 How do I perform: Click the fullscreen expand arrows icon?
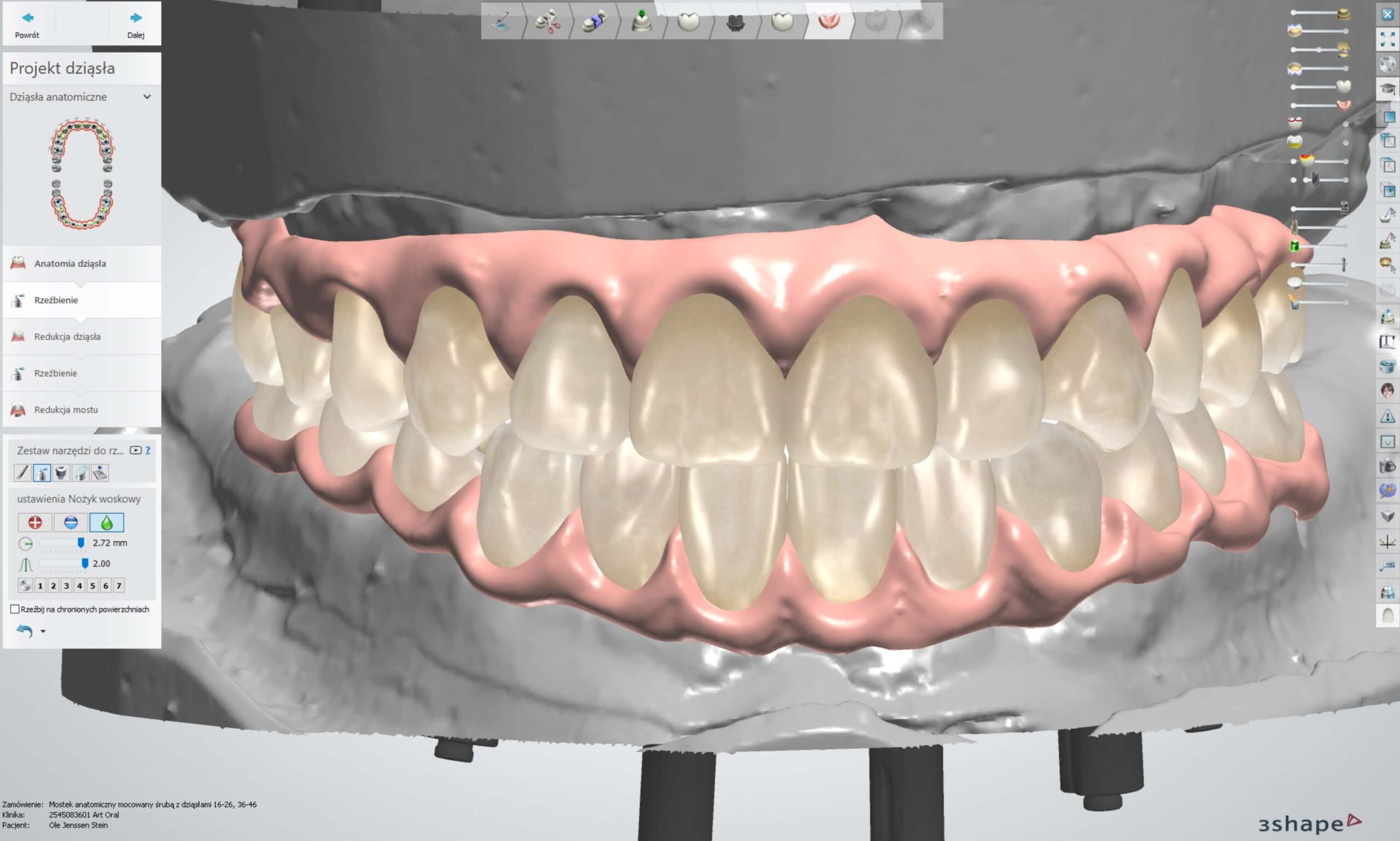click(x=1387, y=39)
